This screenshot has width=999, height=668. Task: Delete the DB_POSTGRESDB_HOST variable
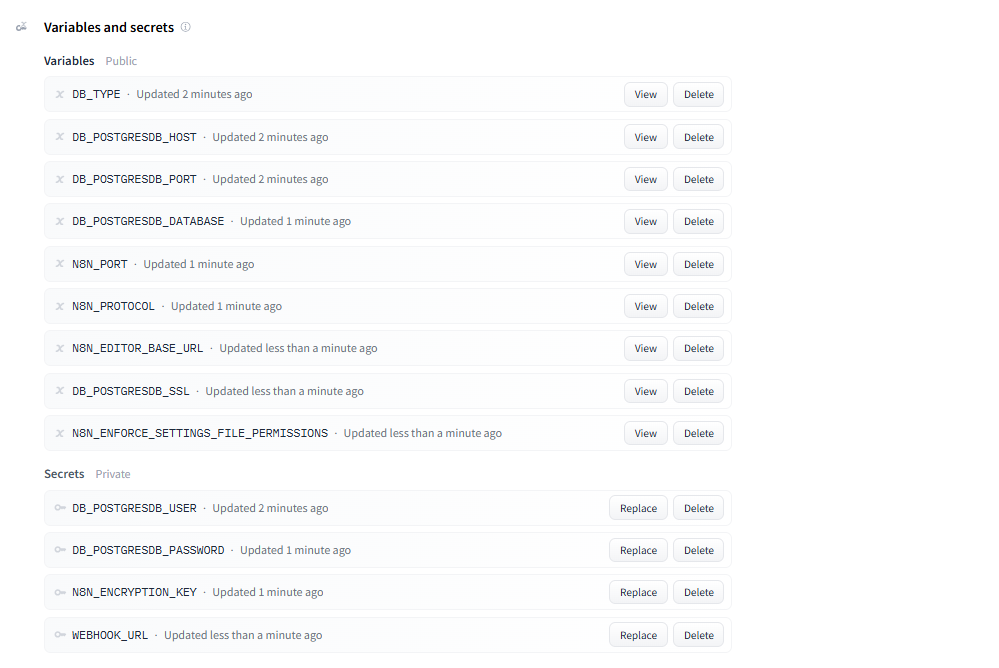698,137
